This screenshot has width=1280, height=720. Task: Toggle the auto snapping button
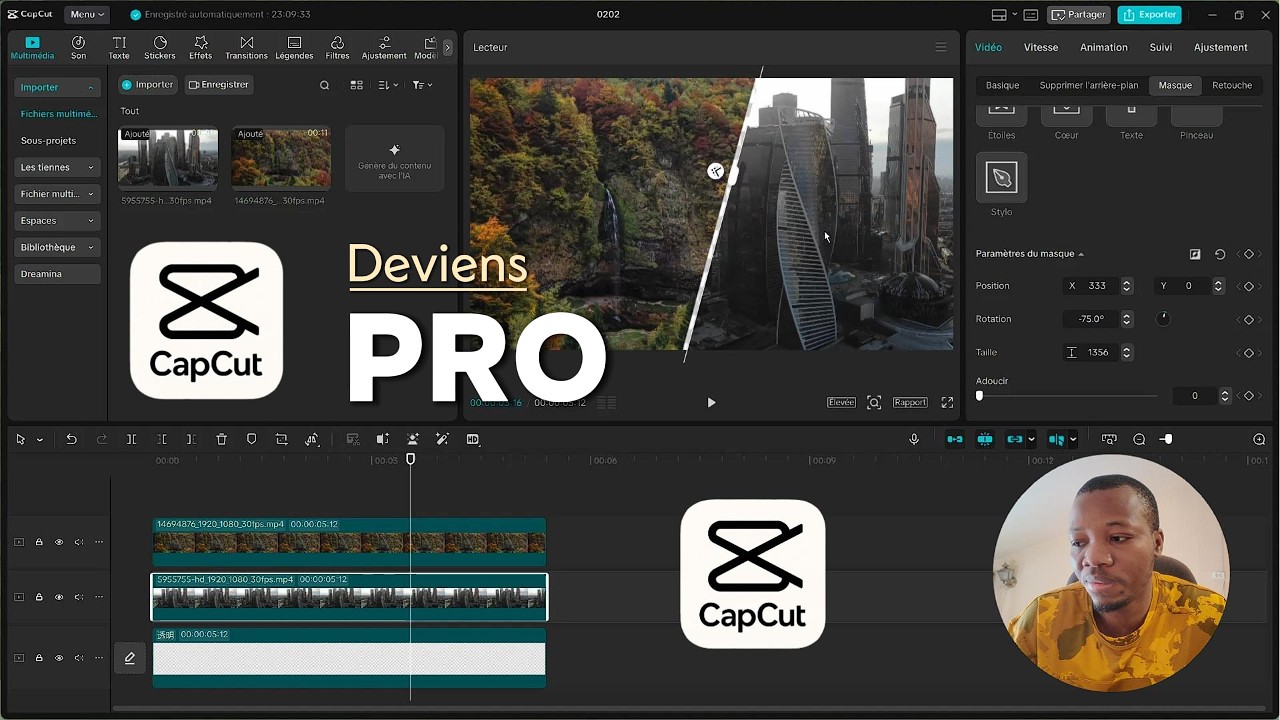tap(985, 439)
